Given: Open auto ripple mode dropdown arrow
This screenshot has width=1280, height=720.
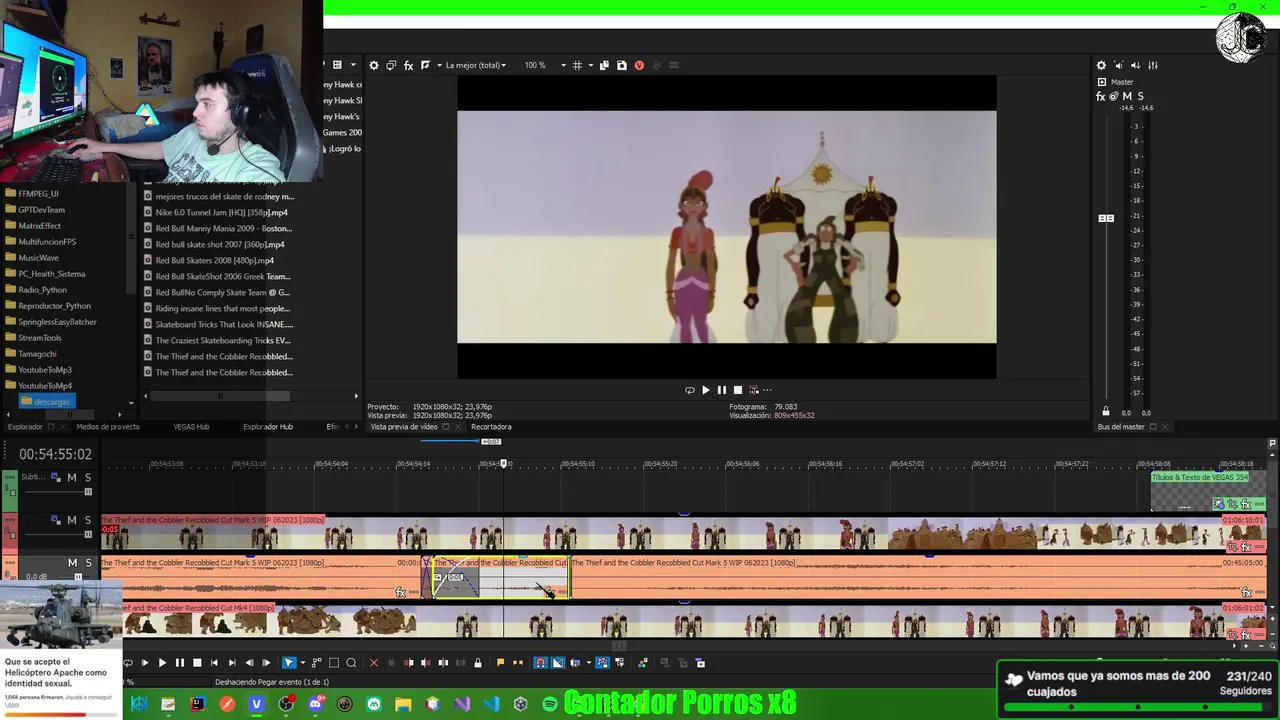Looking at the screenshot, I should 589,662.
